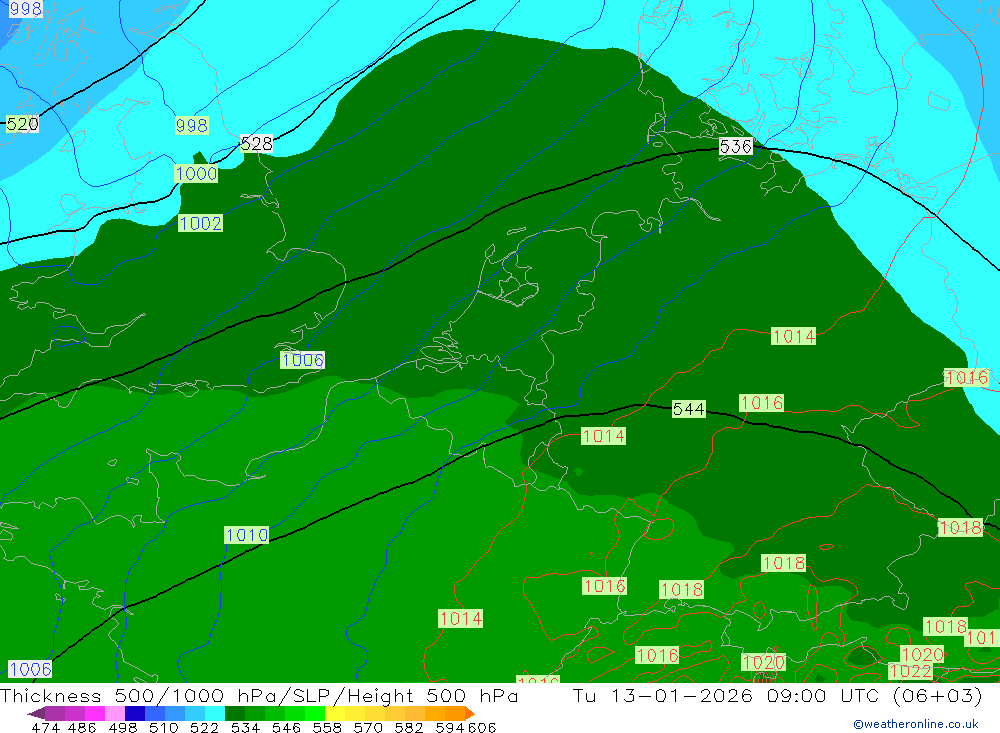The image size is (1000, 733).
Task: Click the legend value 558
Action: click(x=327, y=727)
